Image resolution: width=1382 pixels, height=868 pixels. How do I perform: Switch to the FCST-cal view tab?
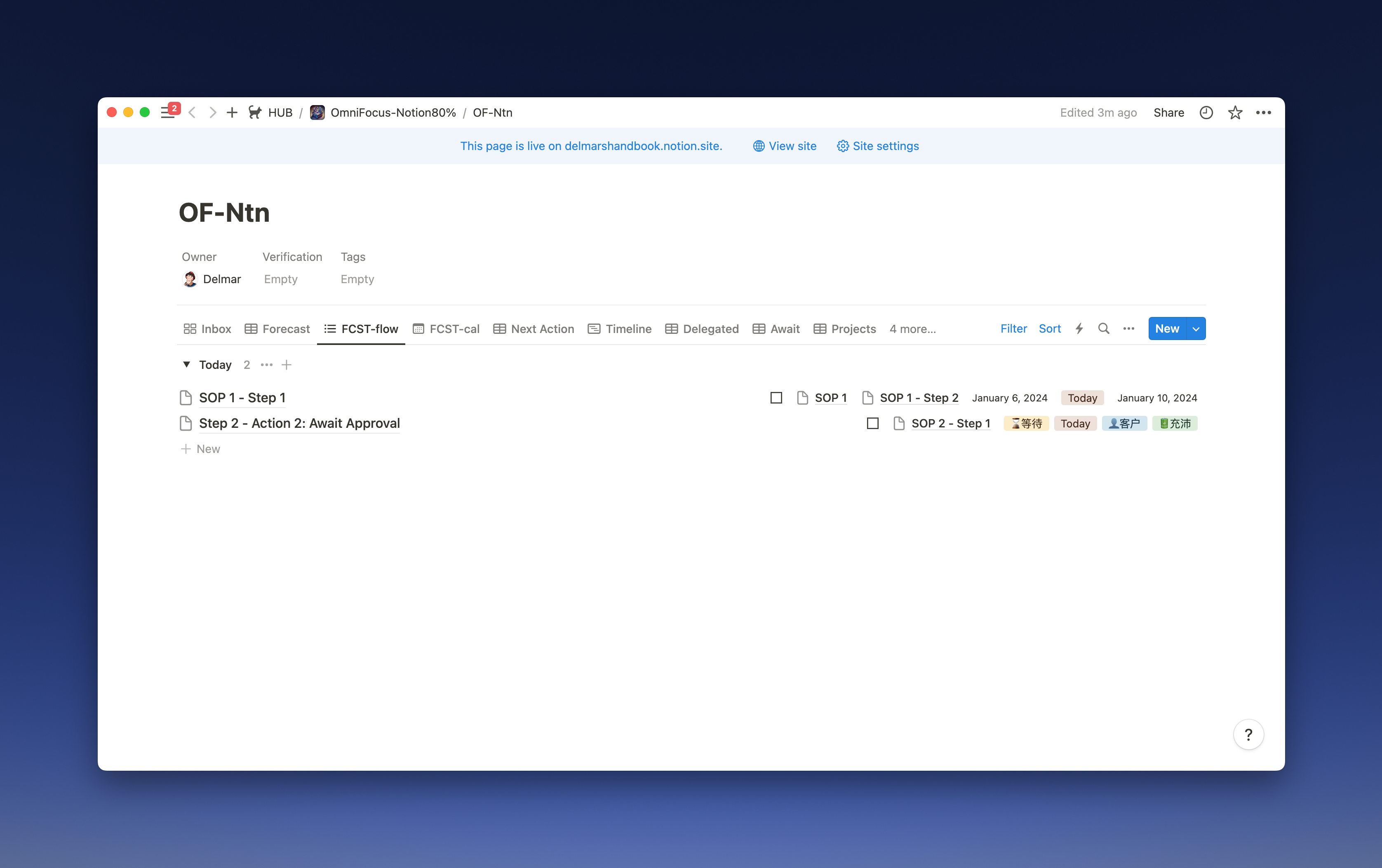point(446,329)
